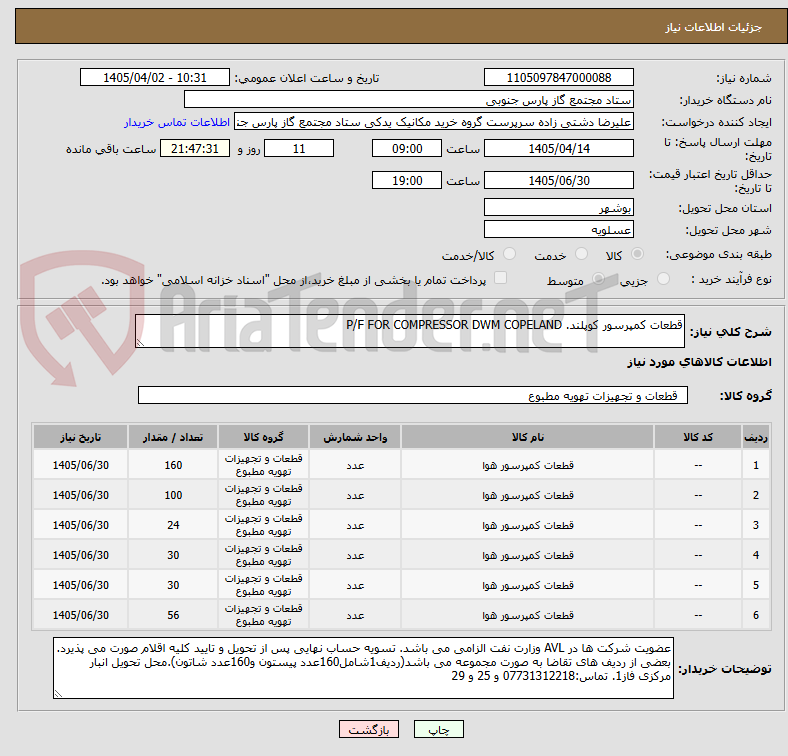The width and height of the screenshot is (788, 756).
Task: Click the گروه کالا field قطعات و تجهیزات تهویه مطبوع
Action: pyautogui.click(x=413, y=396)
